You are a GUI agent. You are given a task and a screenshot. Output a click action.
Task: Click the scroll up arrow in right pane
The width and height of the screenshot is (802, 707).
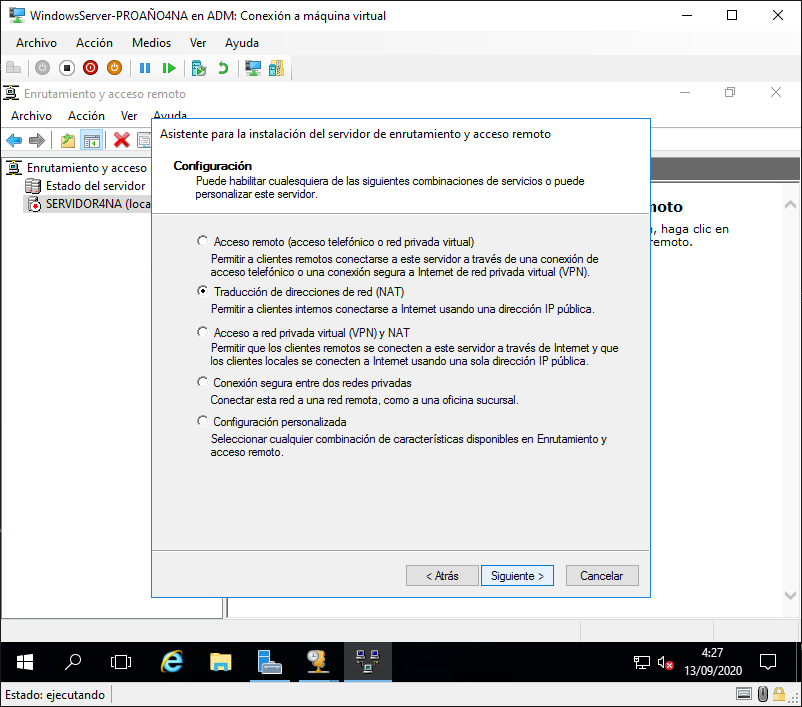click(x=790, y=205)
